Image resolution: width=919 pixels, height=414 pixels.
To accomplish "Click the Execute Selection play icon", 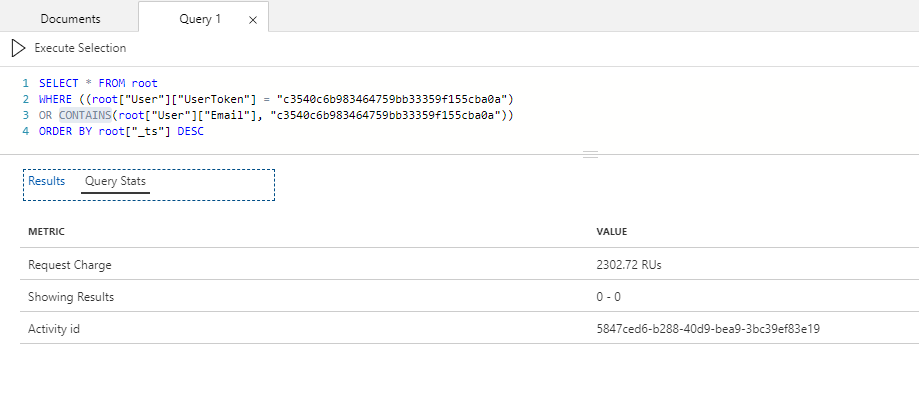I will [18, 48].
